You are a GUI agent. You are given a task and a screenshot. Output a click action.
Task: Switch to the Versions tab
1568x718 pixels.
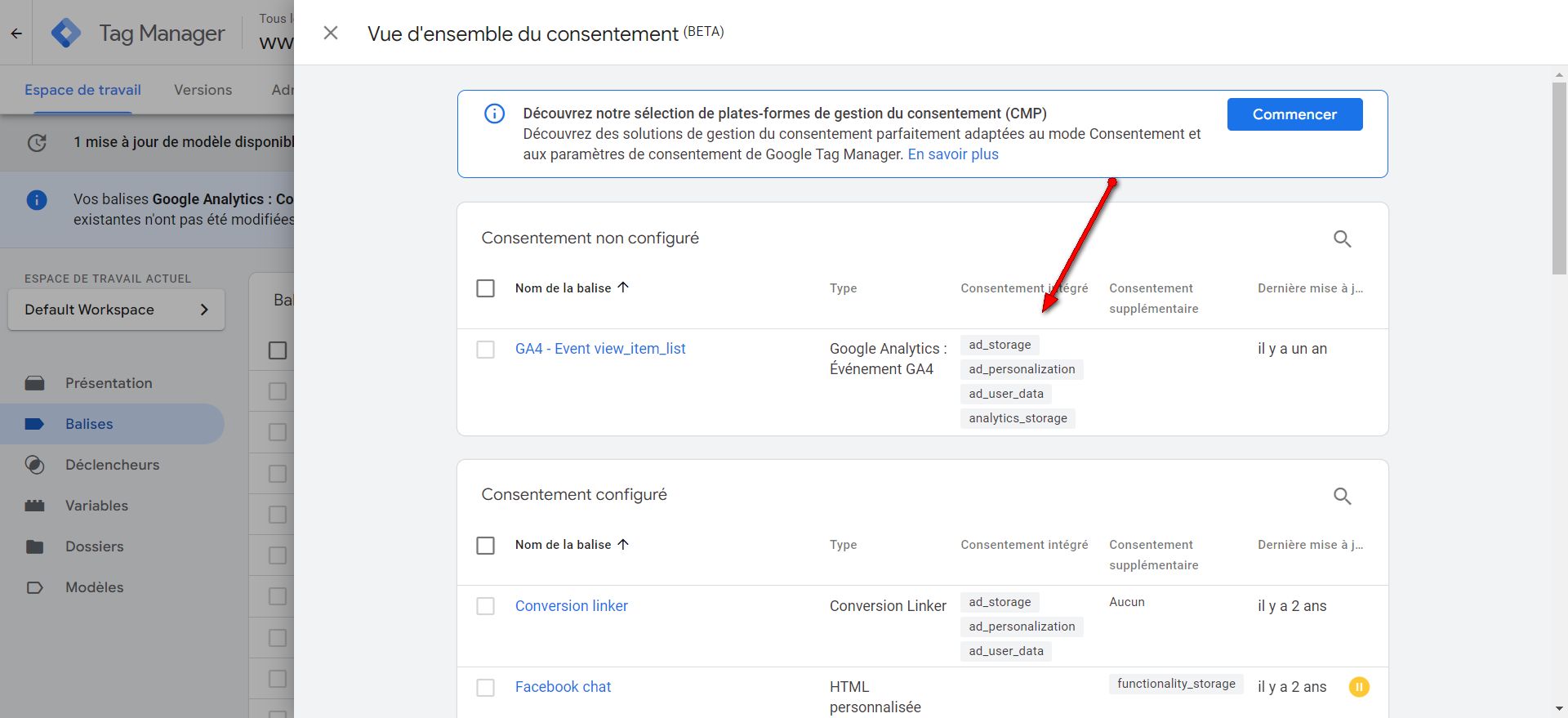[203, 90]
